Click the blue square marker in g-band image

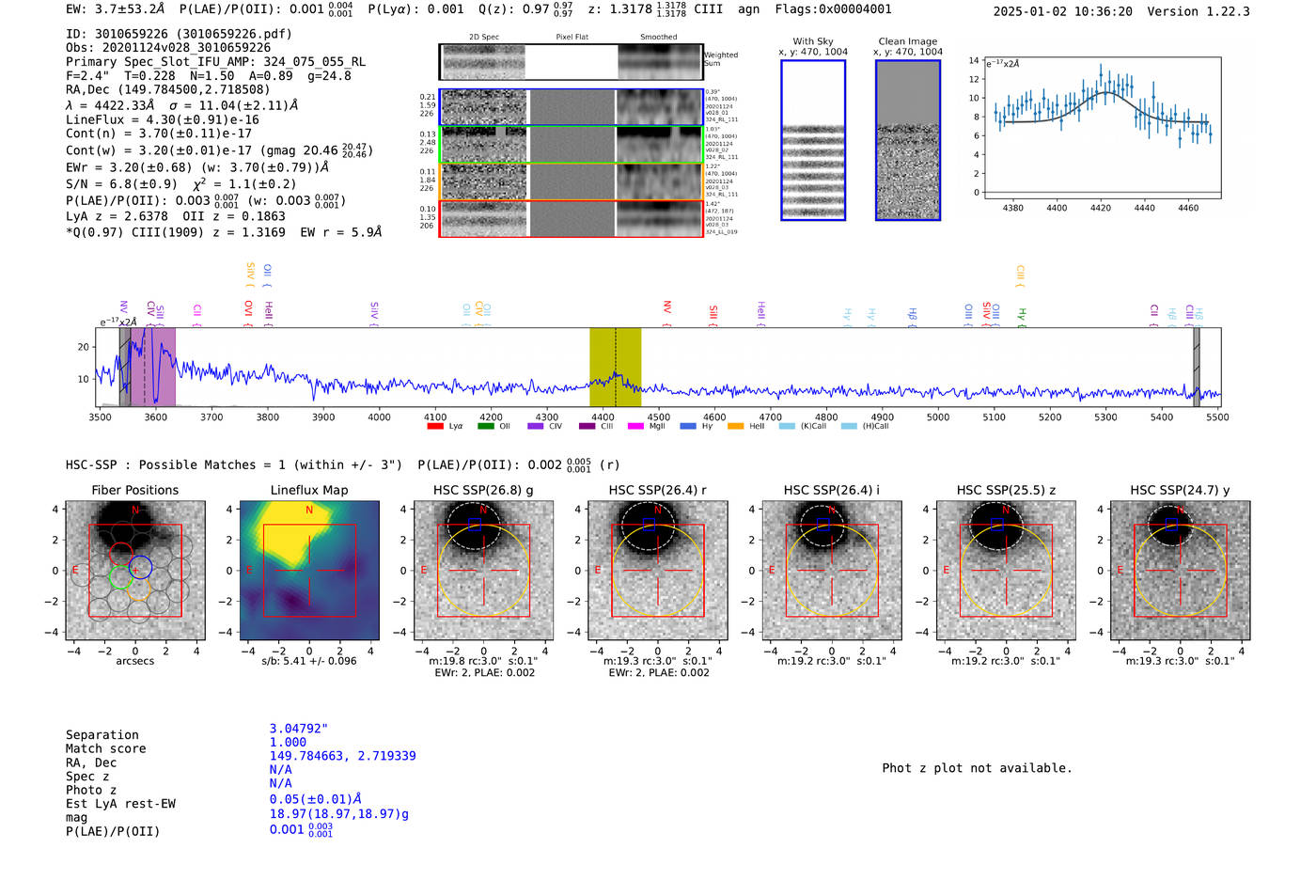pos(474,525)
